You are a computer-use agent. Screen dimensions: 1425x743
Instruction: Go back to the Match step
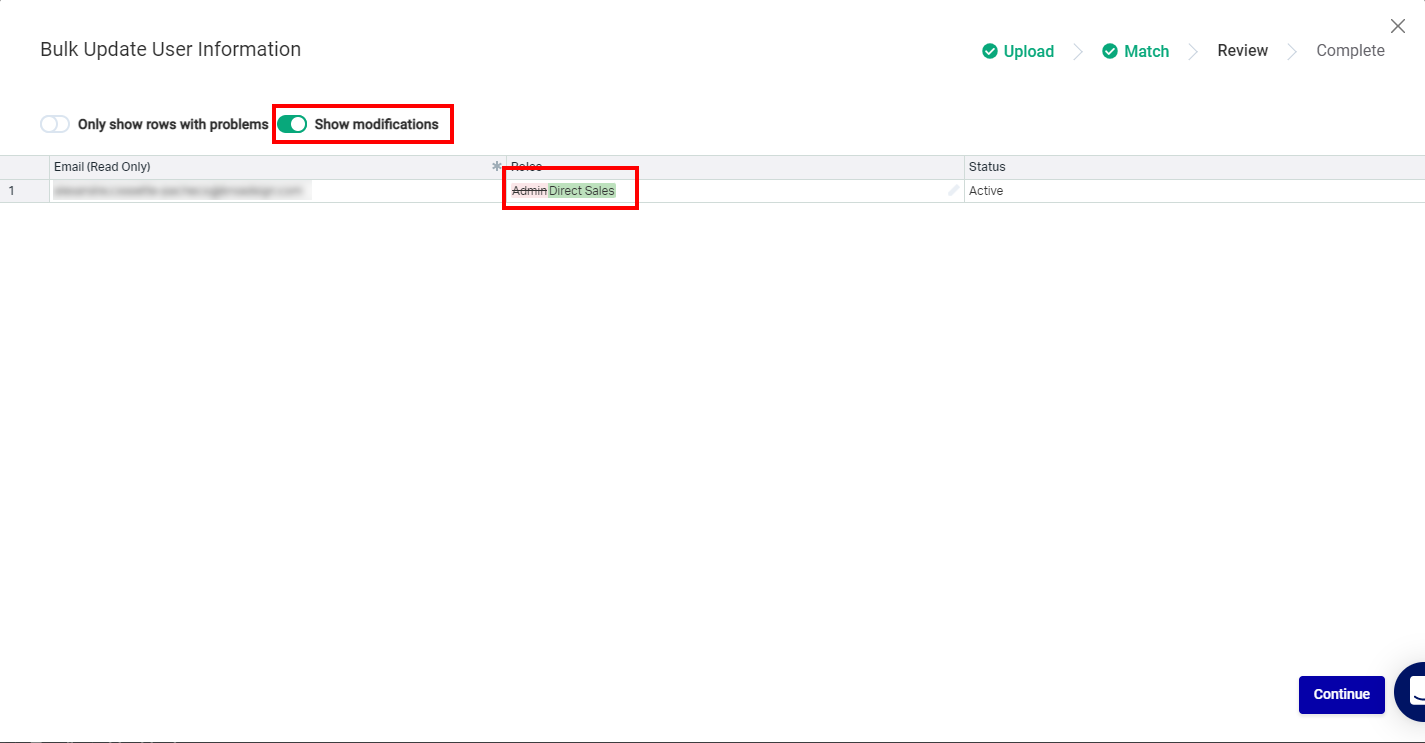1146,51
